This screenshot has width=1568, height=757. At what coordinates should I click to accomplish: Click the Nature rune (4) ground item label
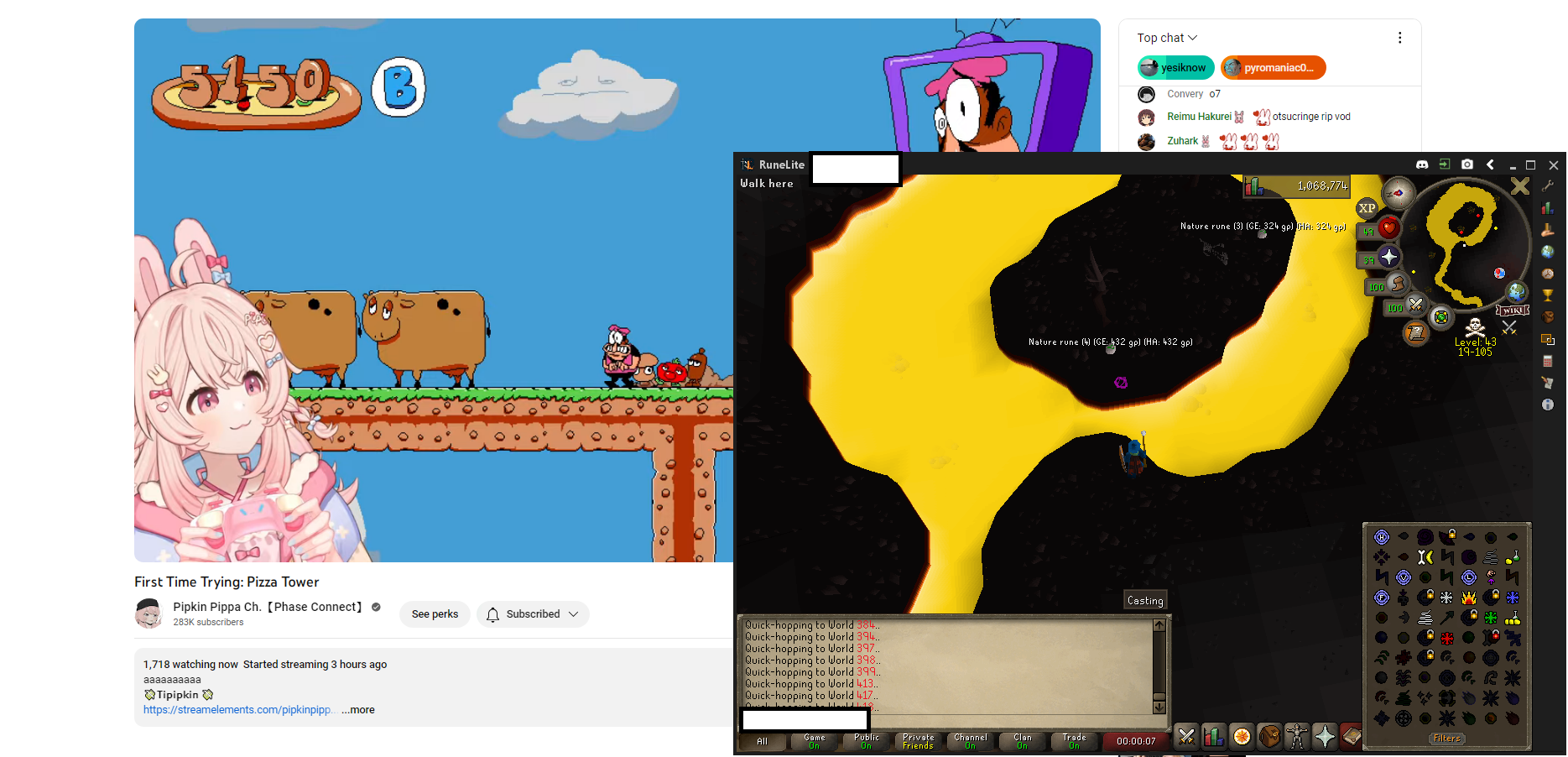[x=1110, y=342]
